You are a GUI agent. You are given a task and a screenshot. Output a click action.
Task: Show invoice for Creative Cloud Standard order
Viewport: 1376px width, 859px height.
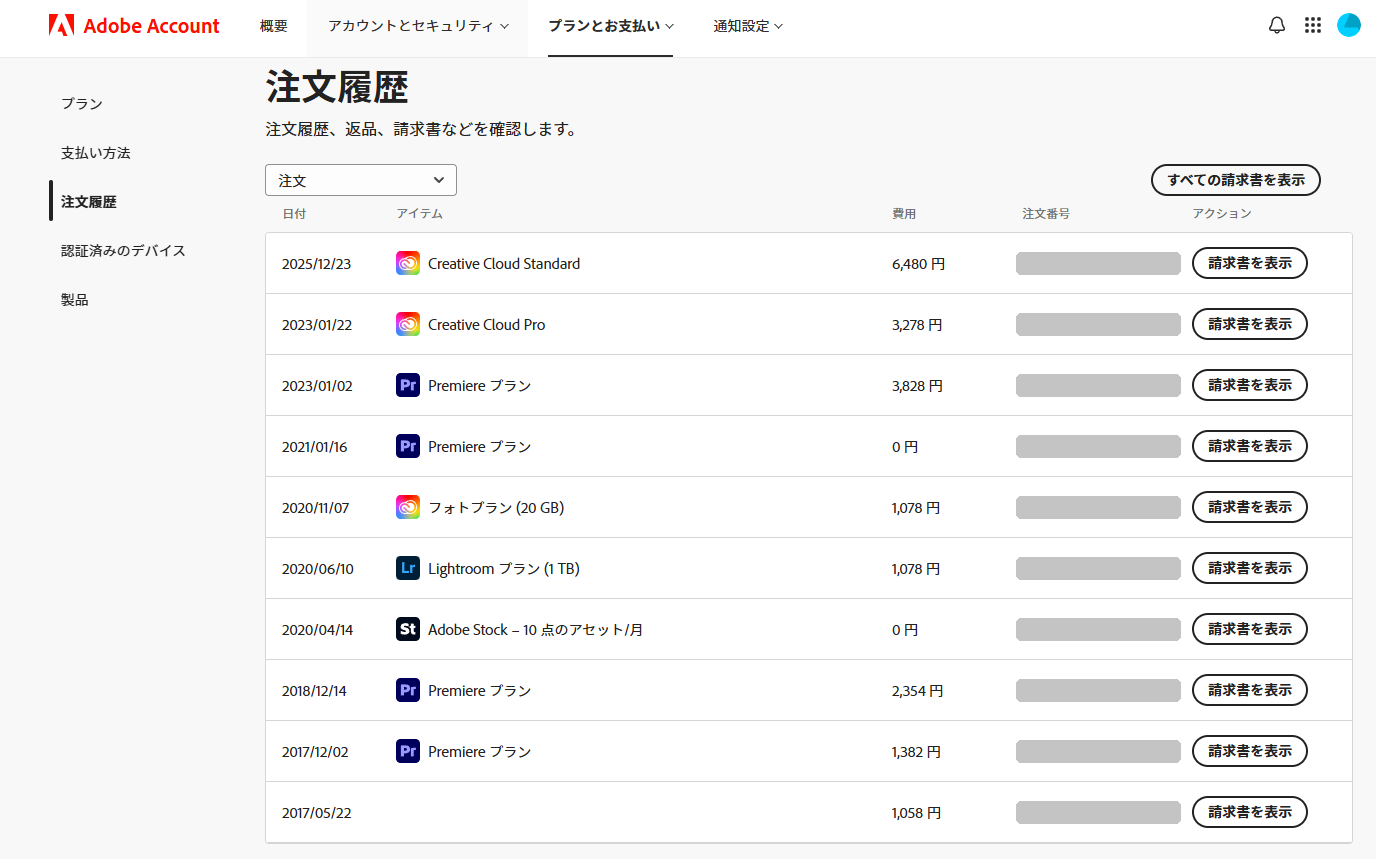tap(1250, 263)
